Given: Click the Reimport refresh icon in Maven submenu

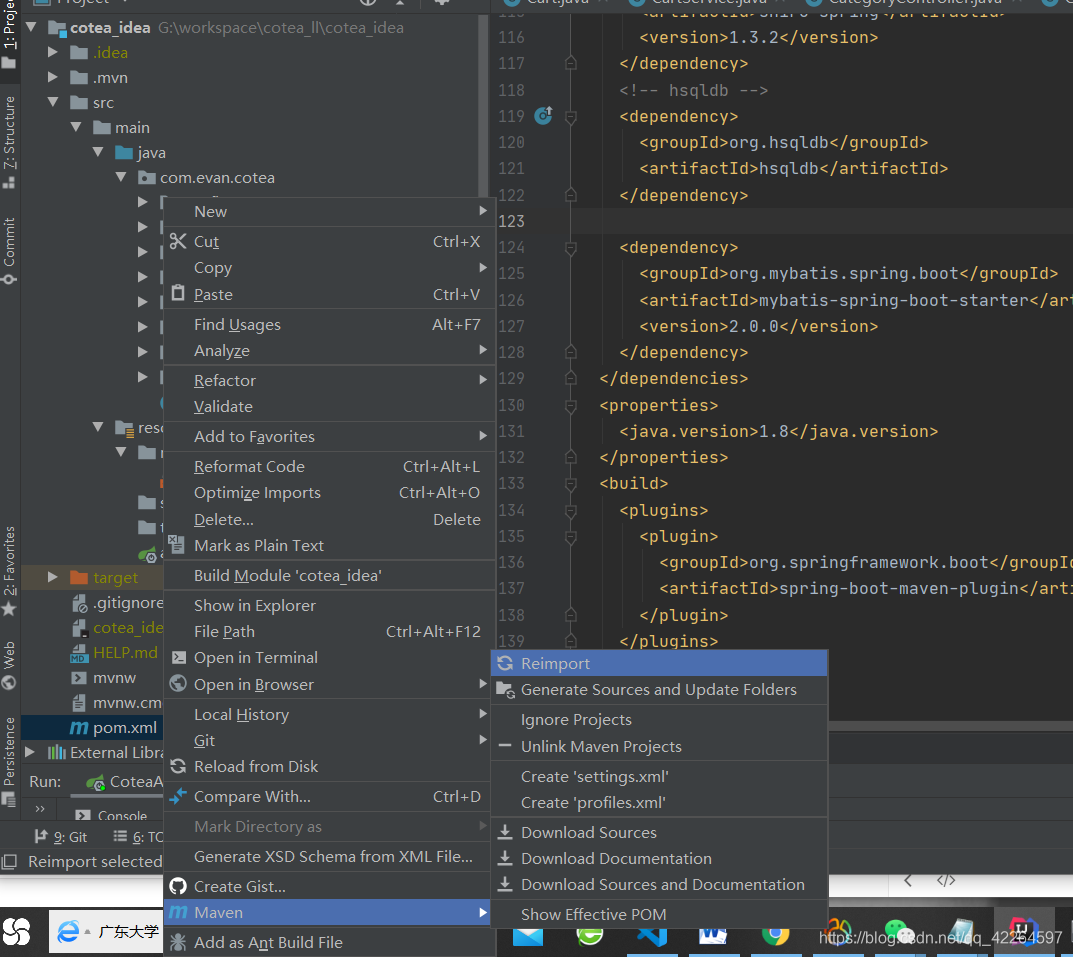Looking at the screenshot, I should [x=505, y=664].
